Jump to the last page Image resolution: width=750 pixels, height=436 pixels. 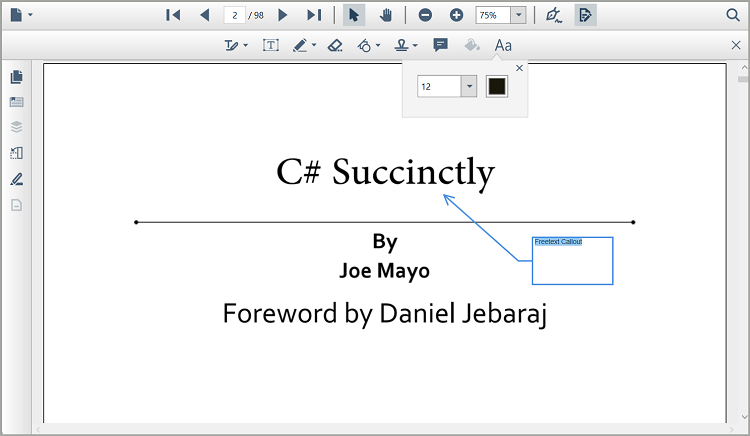(314, 15)
